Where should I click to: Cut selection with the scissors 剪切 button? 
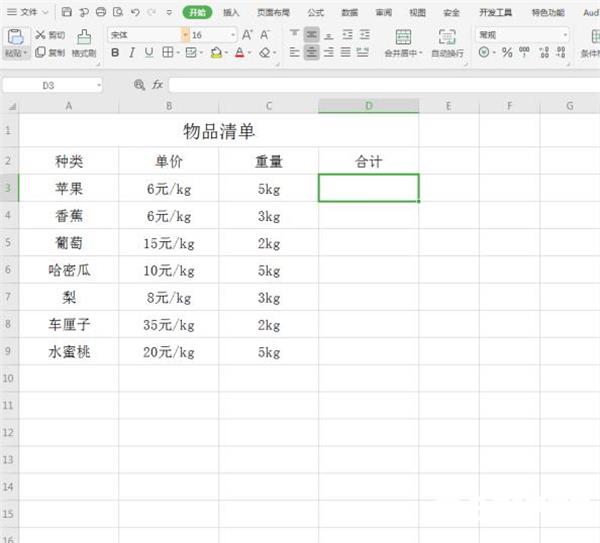click(50, 35)
